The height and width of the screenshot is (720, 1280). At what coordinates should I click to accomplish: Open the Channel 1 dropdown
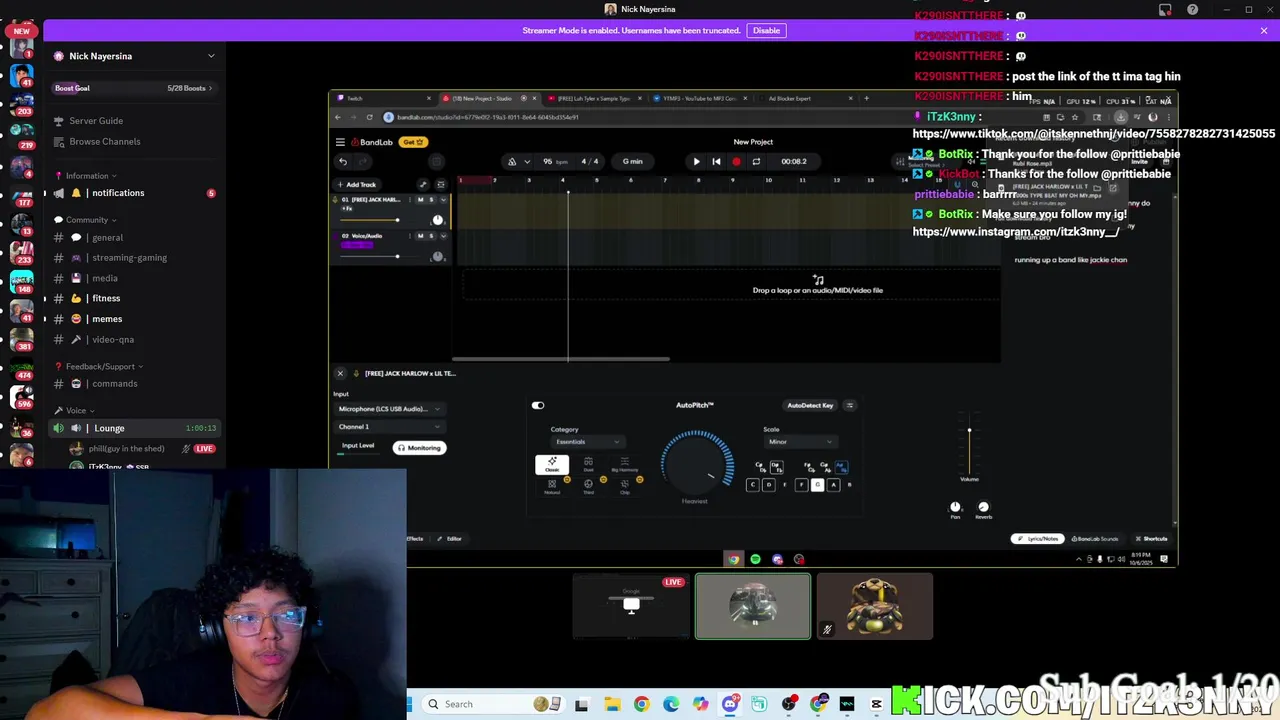[x=388, y=427]
